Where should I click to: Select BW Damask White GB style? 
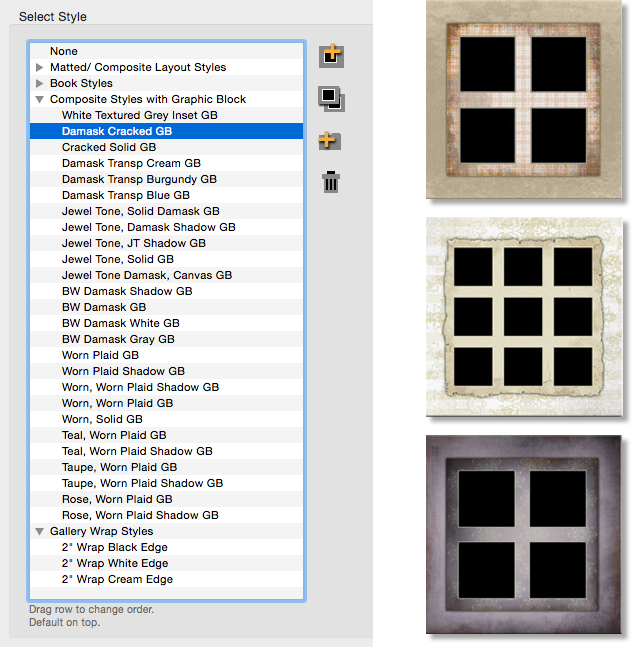[x=120, y=324]
